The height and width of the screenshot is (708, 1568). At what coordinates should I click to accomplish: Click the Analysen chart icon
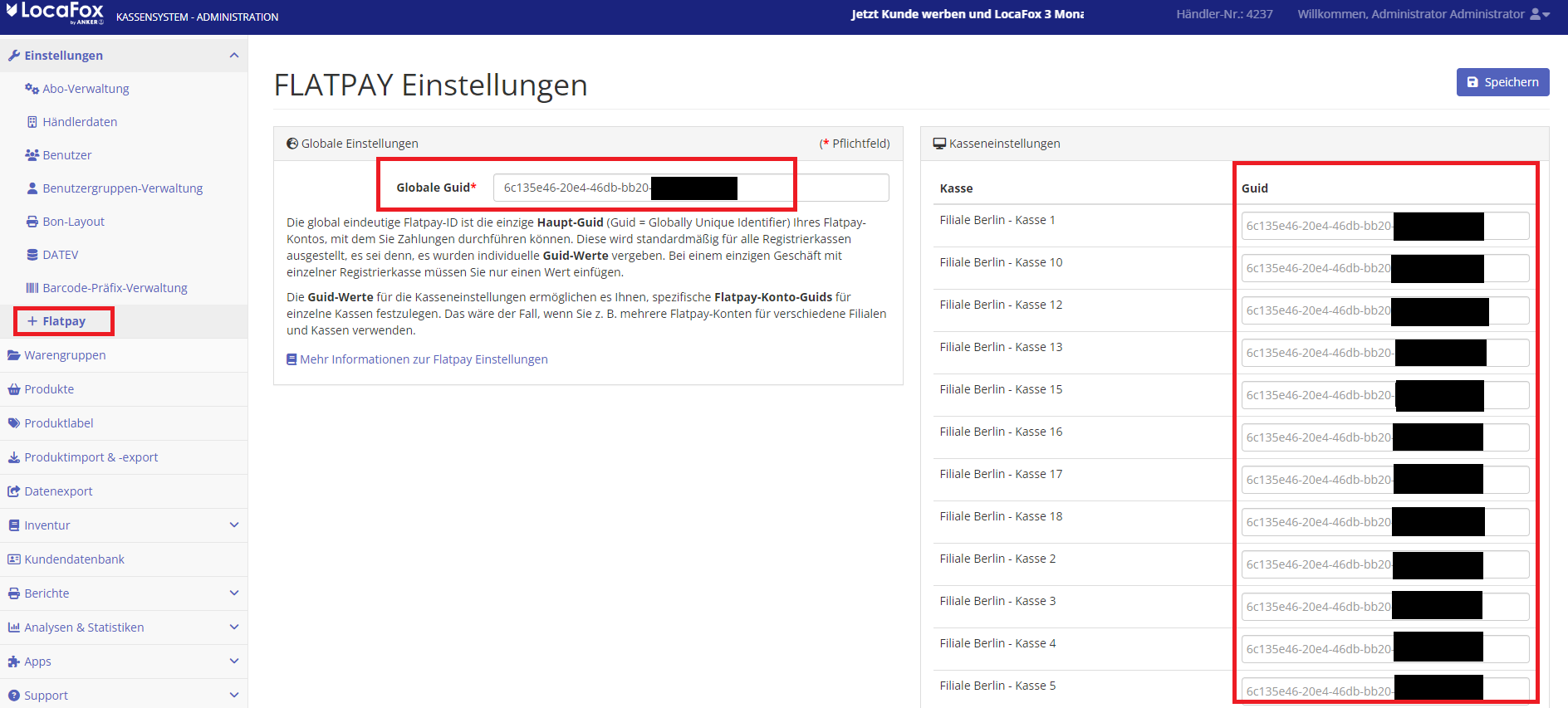[x=14, y=627]
